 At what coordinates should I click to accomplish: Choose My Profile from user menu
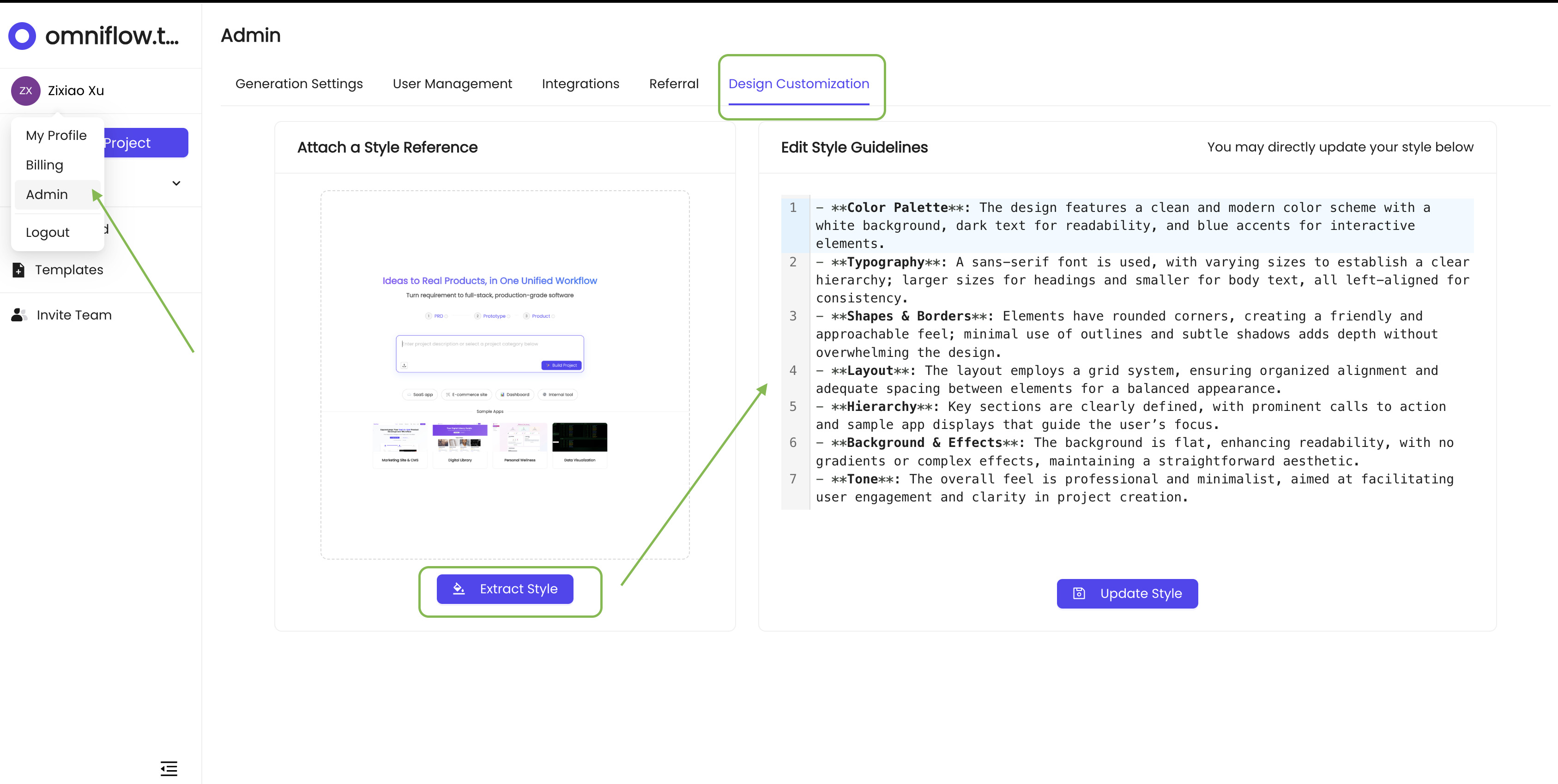coord(56,135)
